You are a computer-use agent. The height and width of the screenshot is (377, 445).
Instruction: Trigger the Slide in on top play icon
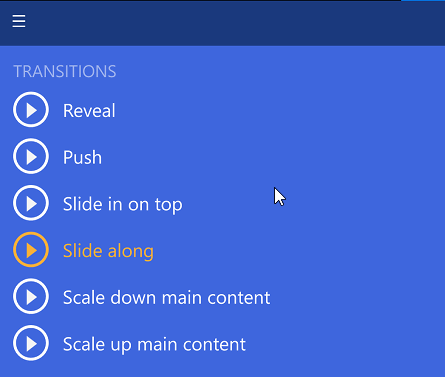(x=31, y=203)
